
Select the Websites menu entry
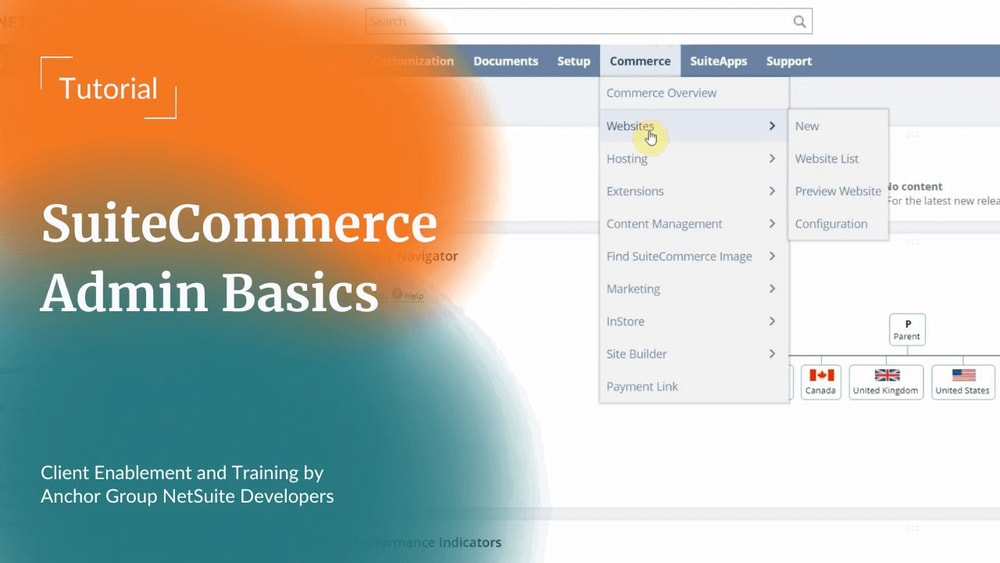pos(694,126)
